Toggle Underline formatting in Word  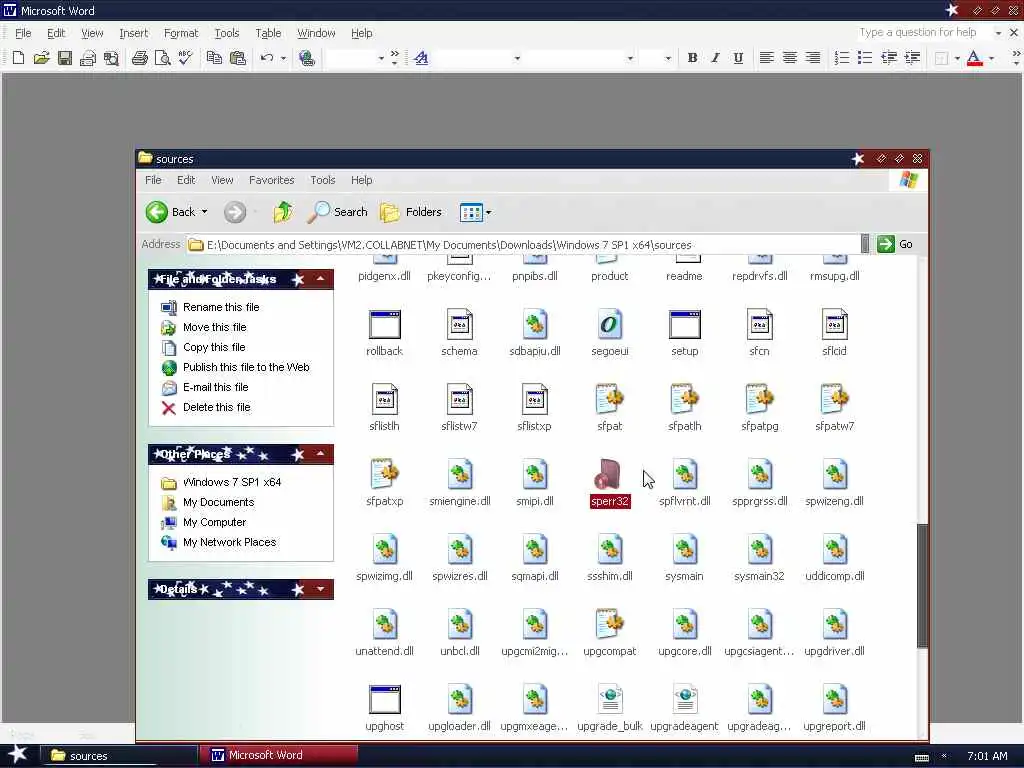738,58
